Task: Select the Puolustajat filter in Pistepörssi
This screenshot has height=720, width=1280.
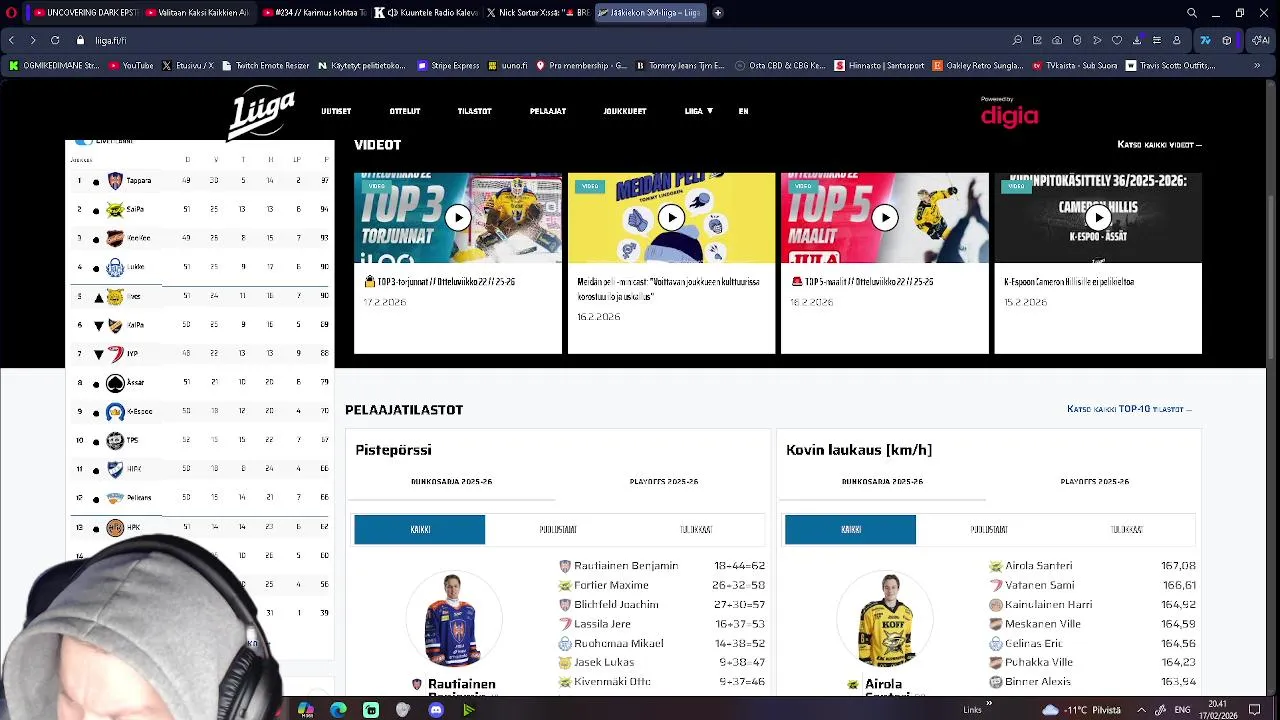Action: point(558,529)
